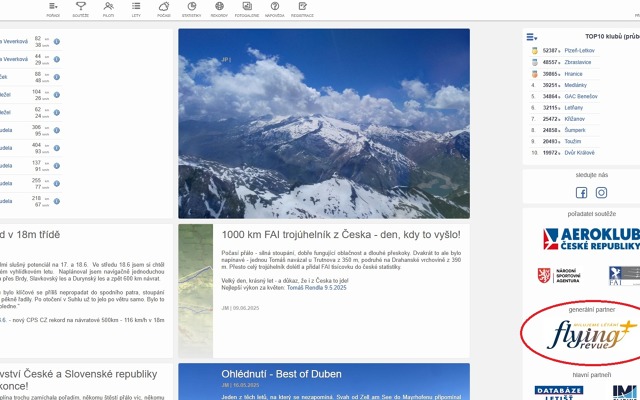
Task: Show info for the 44 km flight
Action: pos(57,59)
